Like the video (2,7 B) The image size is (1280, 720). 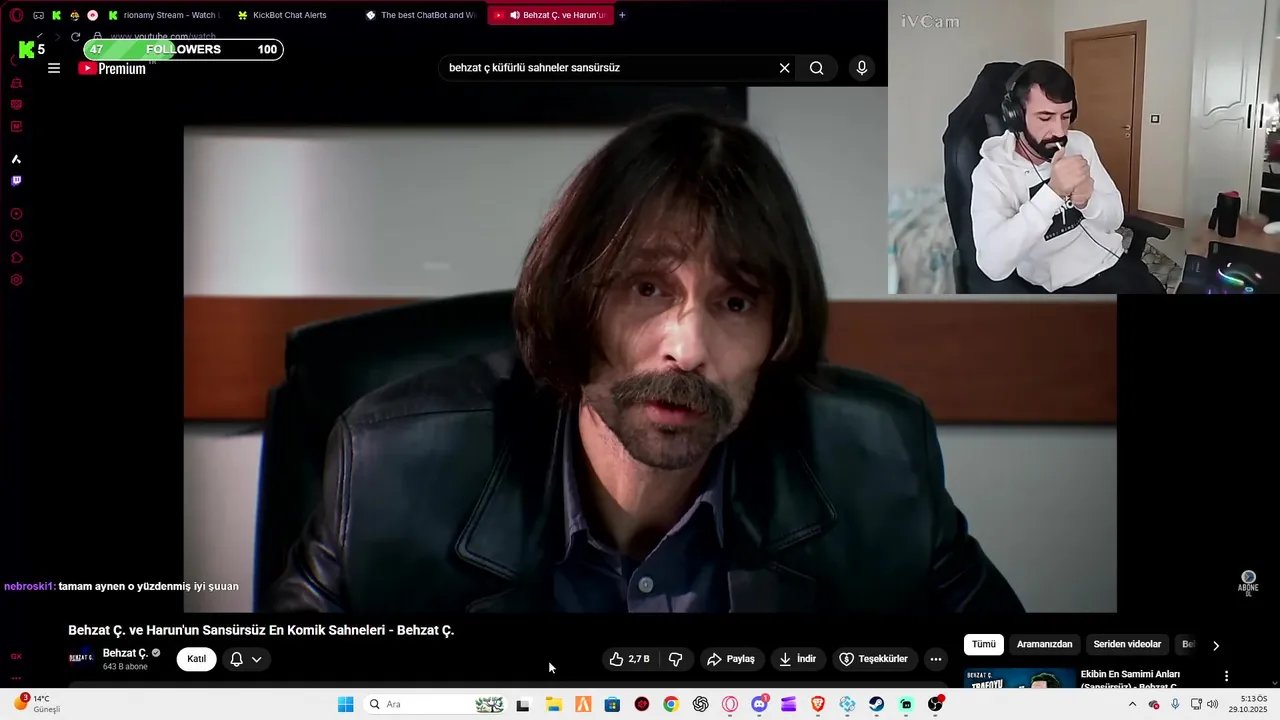click(x=630, y=659)
